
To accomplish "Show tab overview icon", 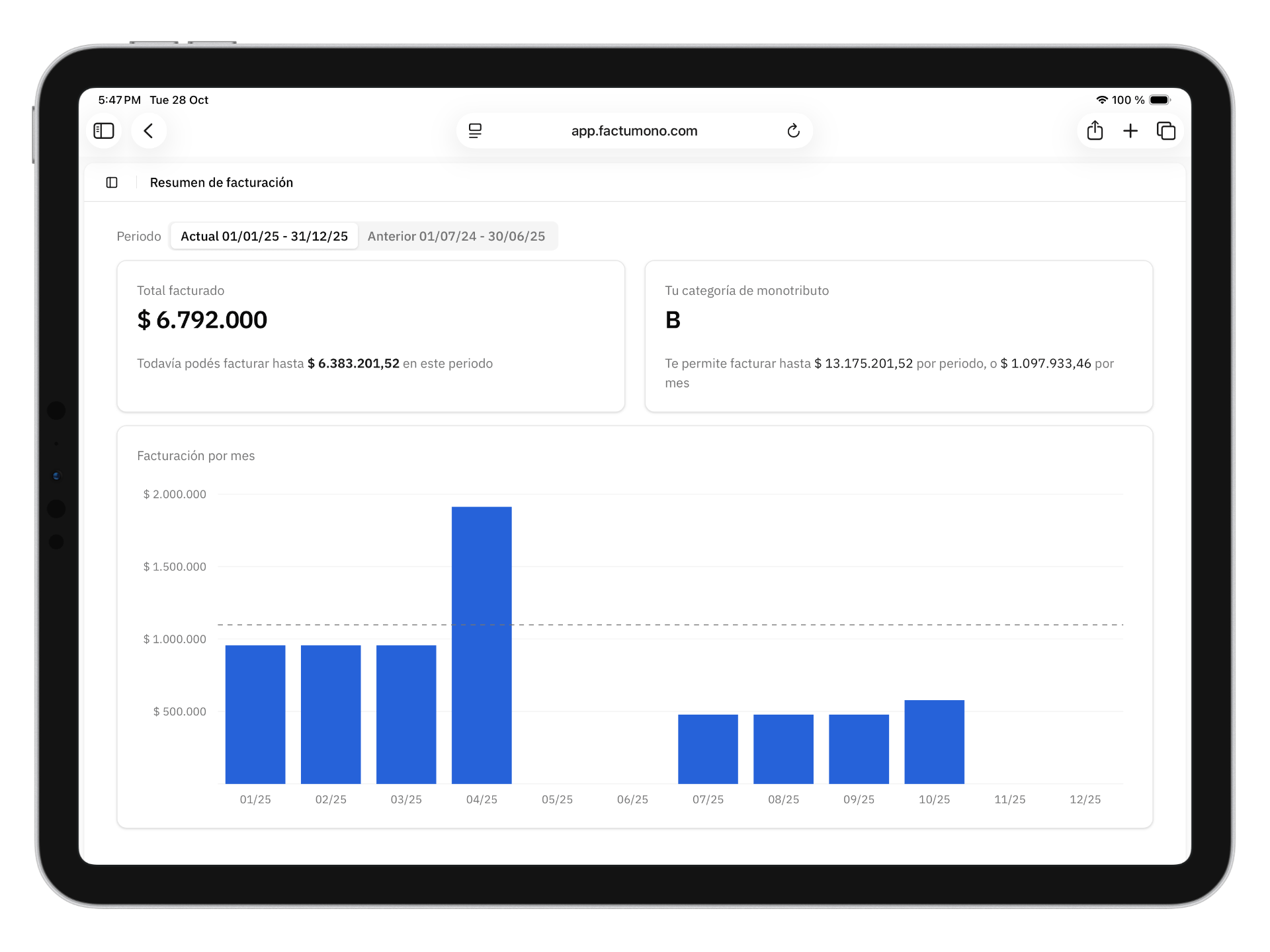I will click(1165, 131).
